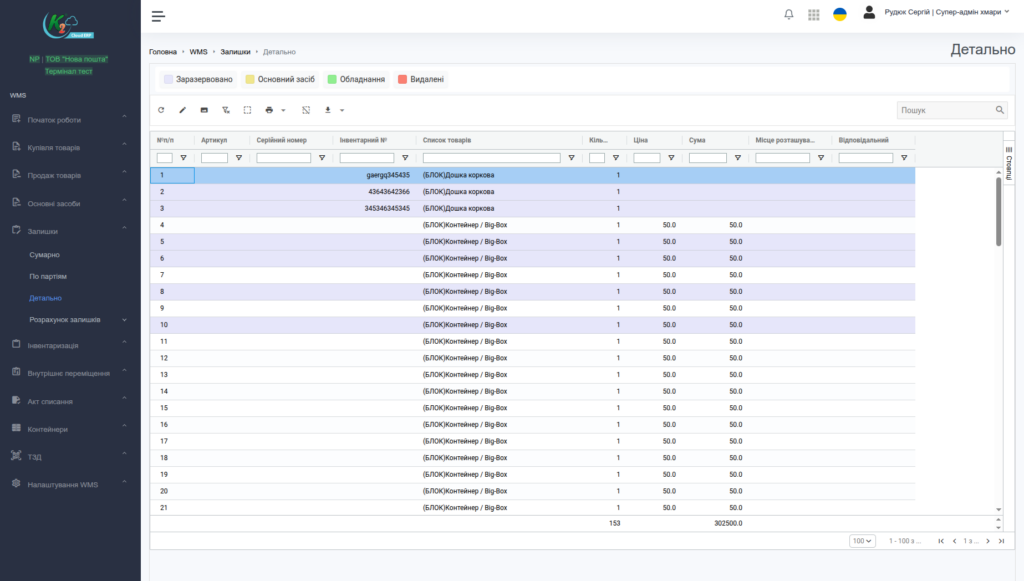Screen dimensions: 1024x581
Task: Open the apps grid icon in header
Action: pos(814,15)
